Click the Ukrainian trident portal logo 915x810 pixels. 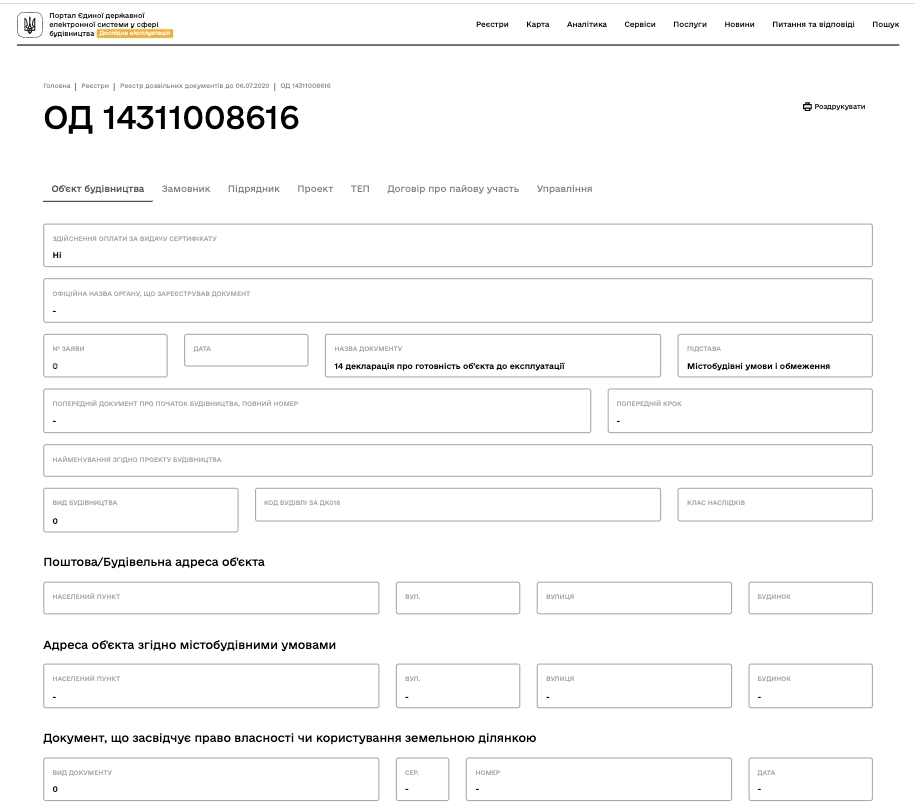pyautogui.click(x=29, y=25)
